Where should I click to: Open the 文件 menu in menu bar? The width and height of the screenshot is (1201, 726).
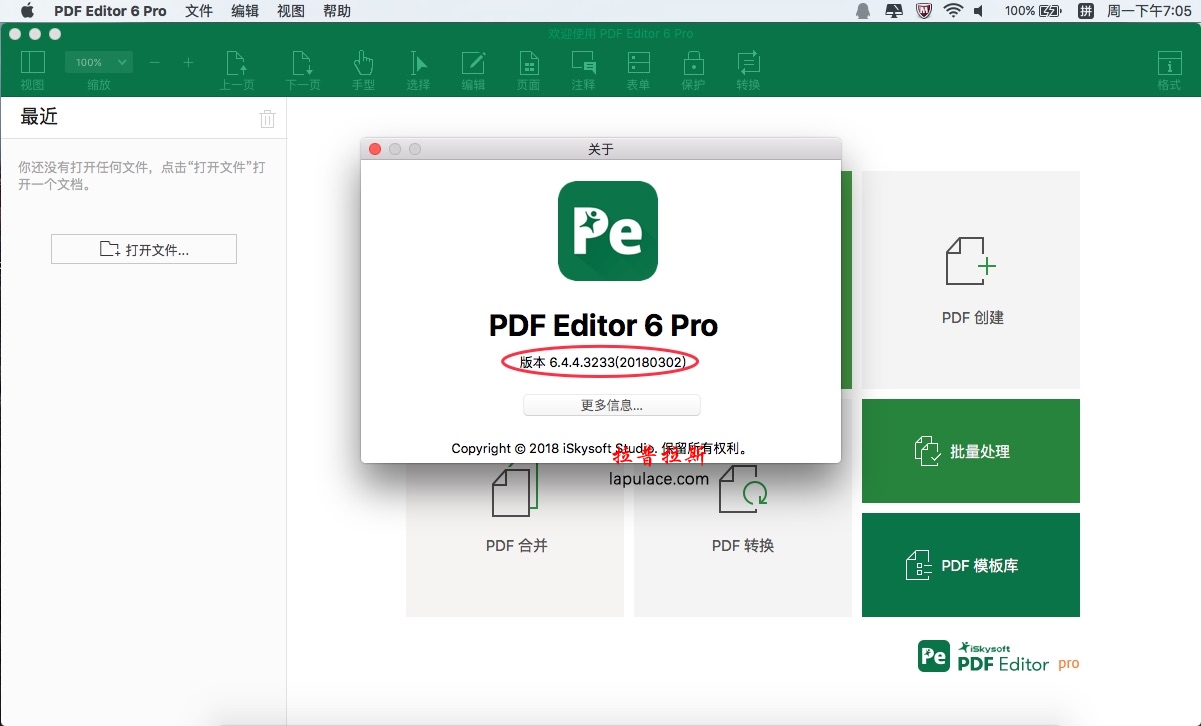(x=199, y=11)
